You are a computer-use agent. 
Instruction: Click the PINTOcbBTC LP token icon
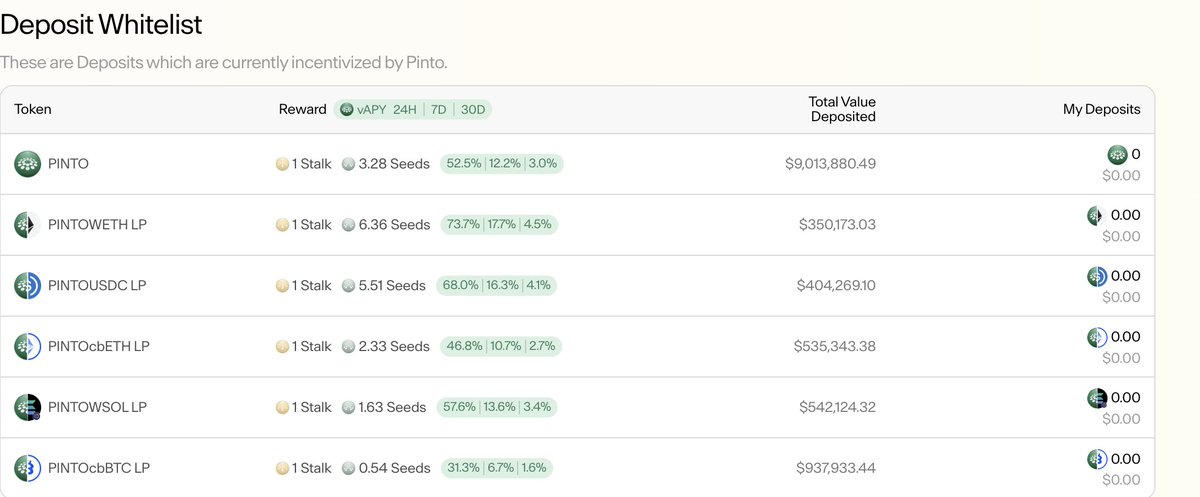pyautogui.click(x=27, y=468)
